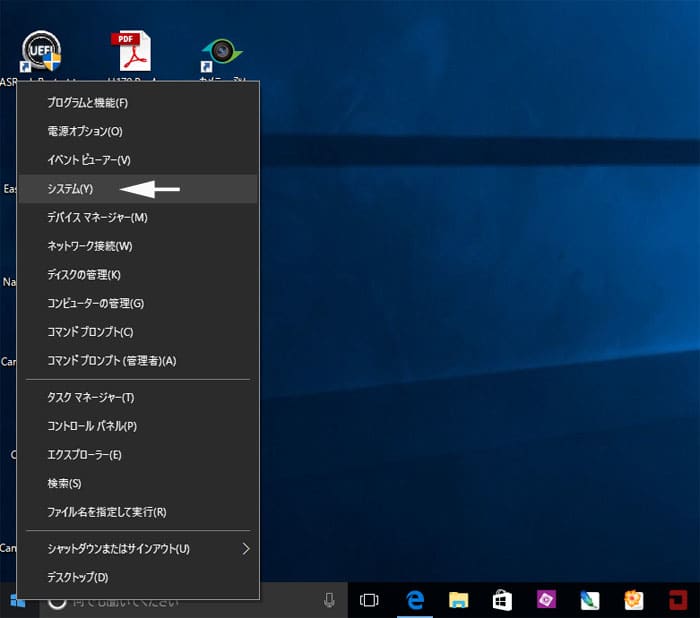Open コマンド プロンプト (管理者)(A) entry
Viewport: 700px width, 618px height.
point(111,361)
